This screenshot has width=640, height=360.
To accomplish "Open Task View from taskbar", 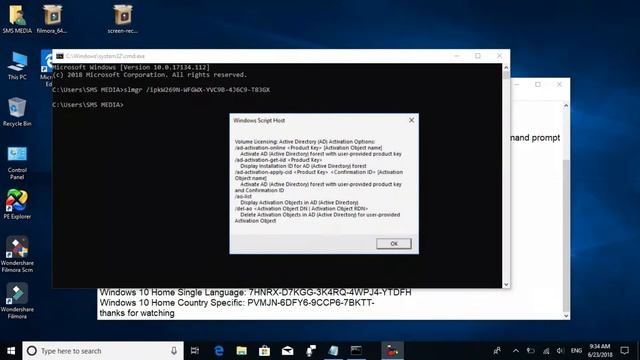I will [195, 351].
